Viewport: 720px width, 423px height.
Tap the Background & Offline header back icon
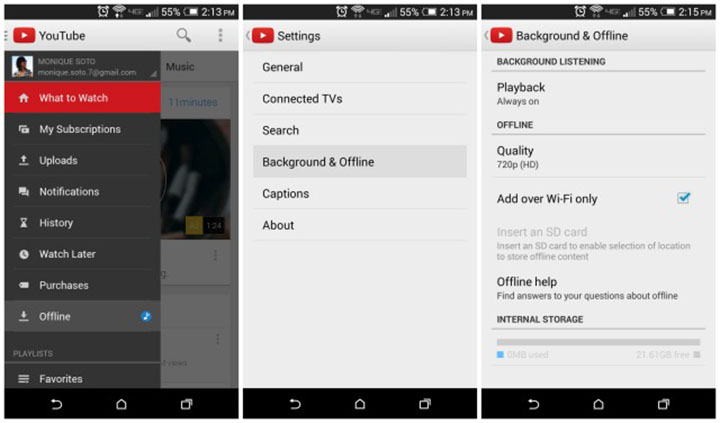500,35
